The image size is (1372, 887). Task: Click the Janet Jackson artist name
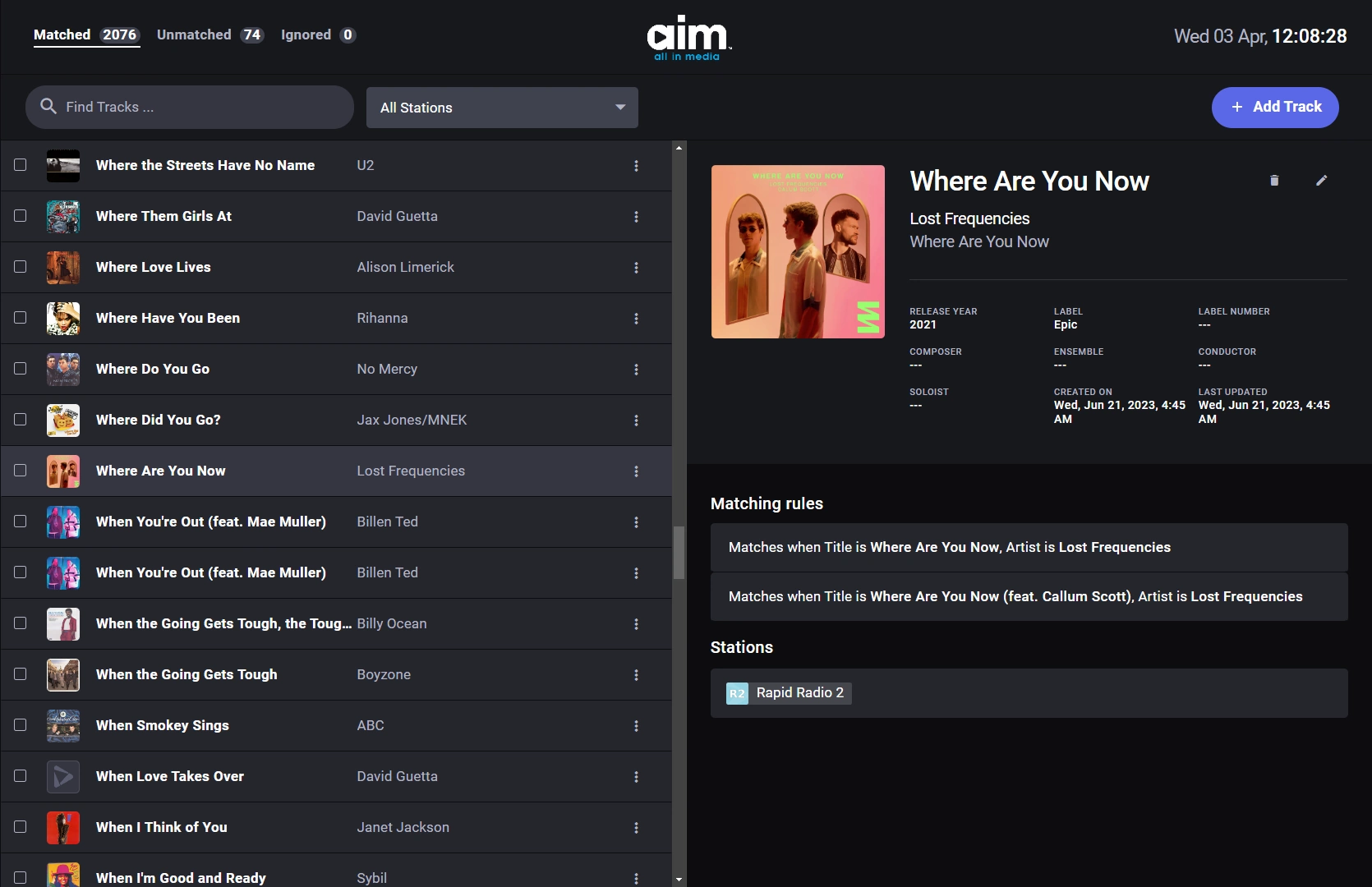click(403, 827)
